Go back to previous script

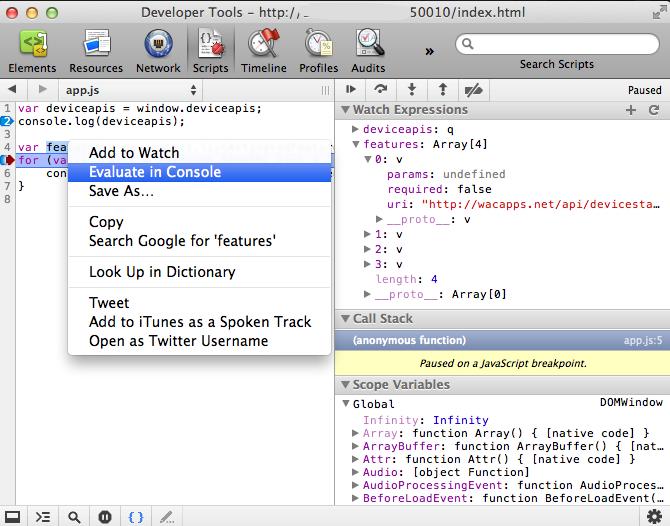pyautogui.click(x=12, y=89)
